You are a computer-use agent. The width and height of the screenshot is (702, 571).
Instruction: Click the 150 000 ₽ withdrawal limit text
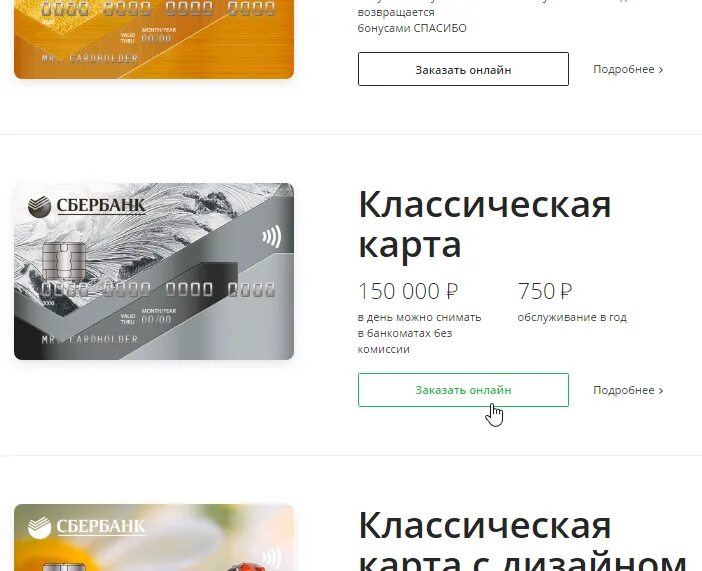coord(408,291)
